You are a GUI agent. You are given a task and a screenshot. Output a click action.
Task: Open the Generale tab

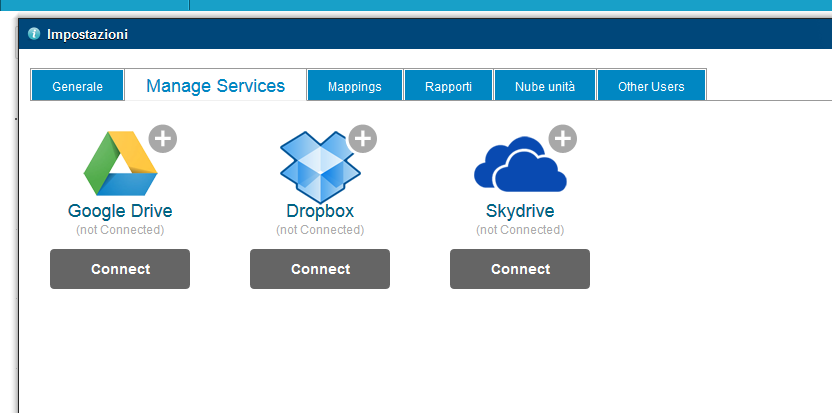click(x=77, y=85)
